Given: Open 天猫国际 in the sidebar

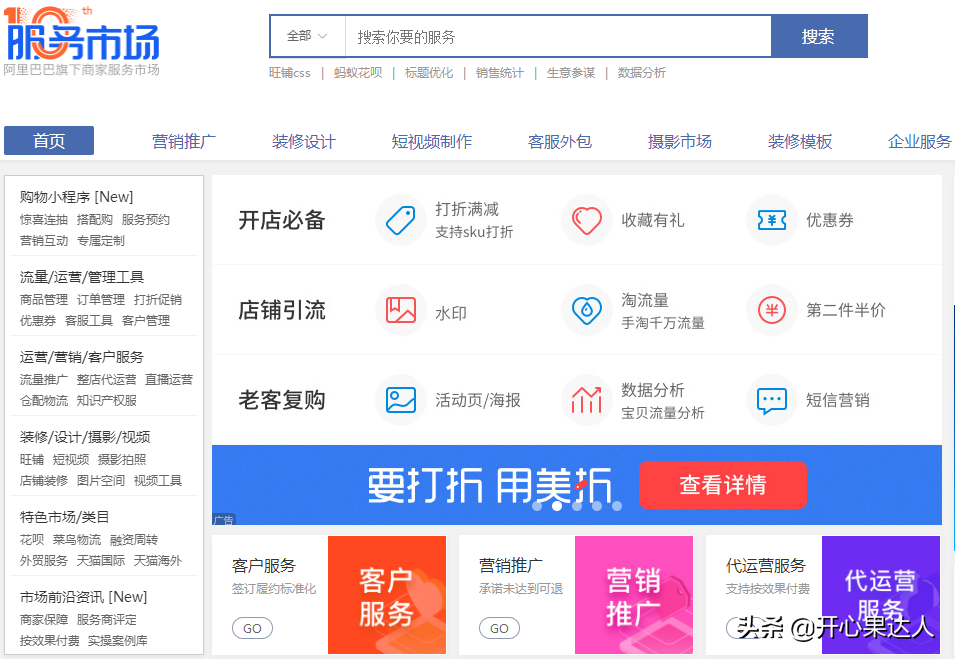Looking at the screenshot, I should pyautogui.click(x=100, y=560).
